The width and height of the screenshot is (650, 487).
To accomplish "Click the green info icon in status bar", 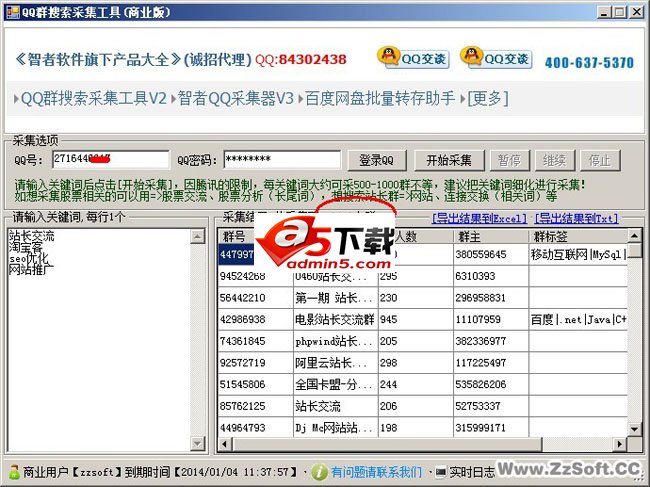I will (x=319, y=472).
